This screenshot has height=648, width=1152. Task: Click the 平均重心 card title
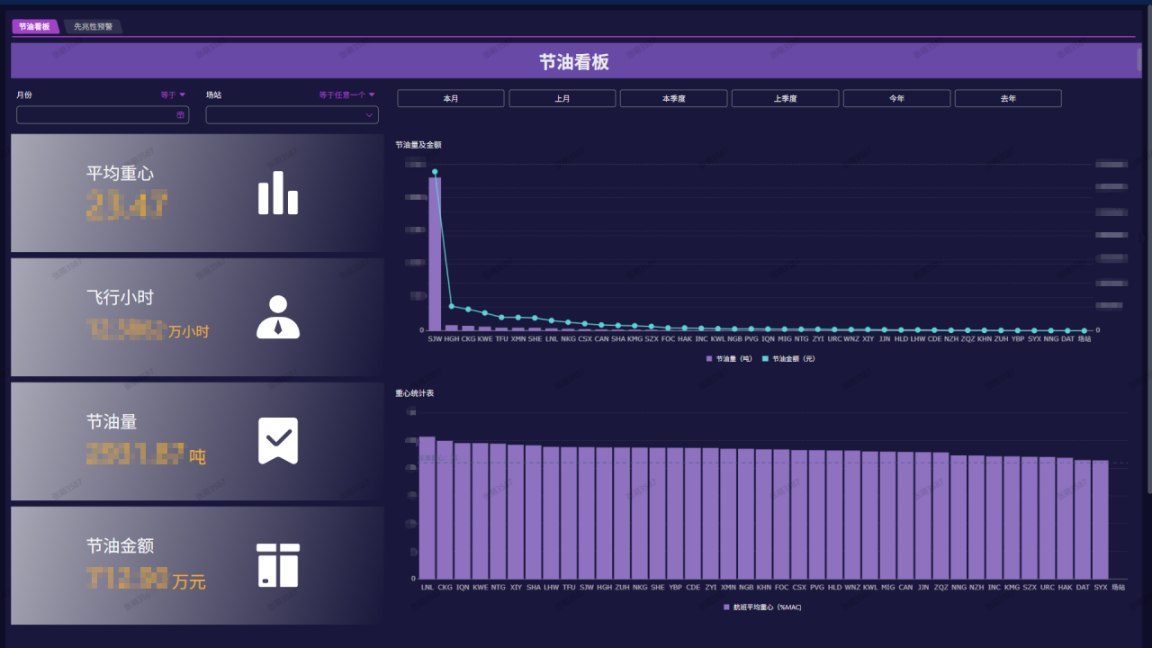[120, 173]
